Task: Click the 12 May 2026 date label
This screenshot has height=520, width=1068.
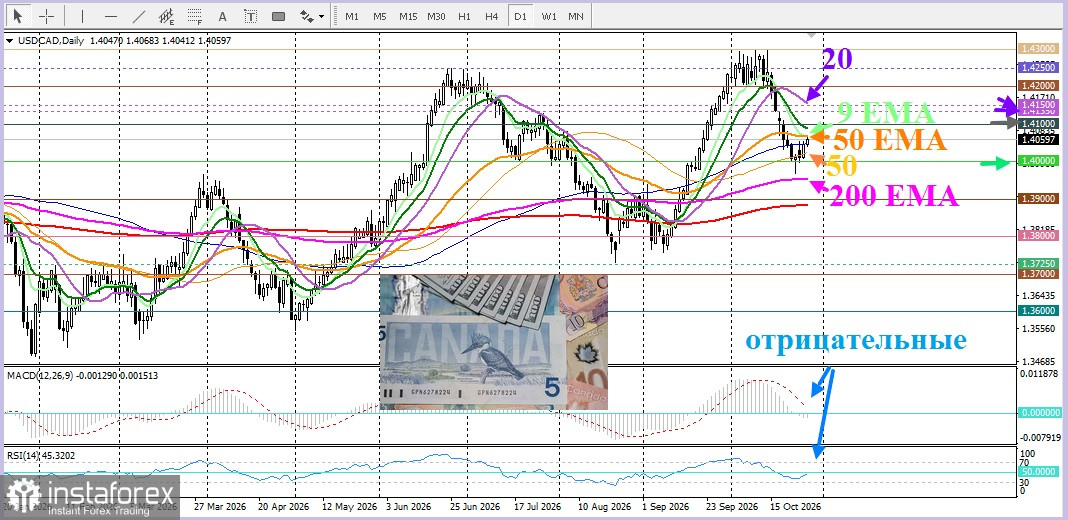Action: pyautogui.click(x=349, y=508)
